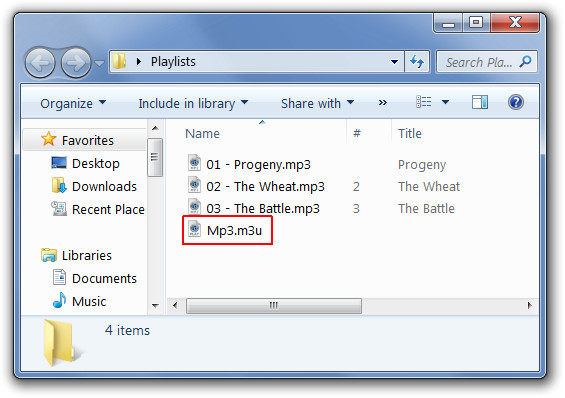Click the Forward navigation arrow

pyautogui.click(x=76, y=63)
